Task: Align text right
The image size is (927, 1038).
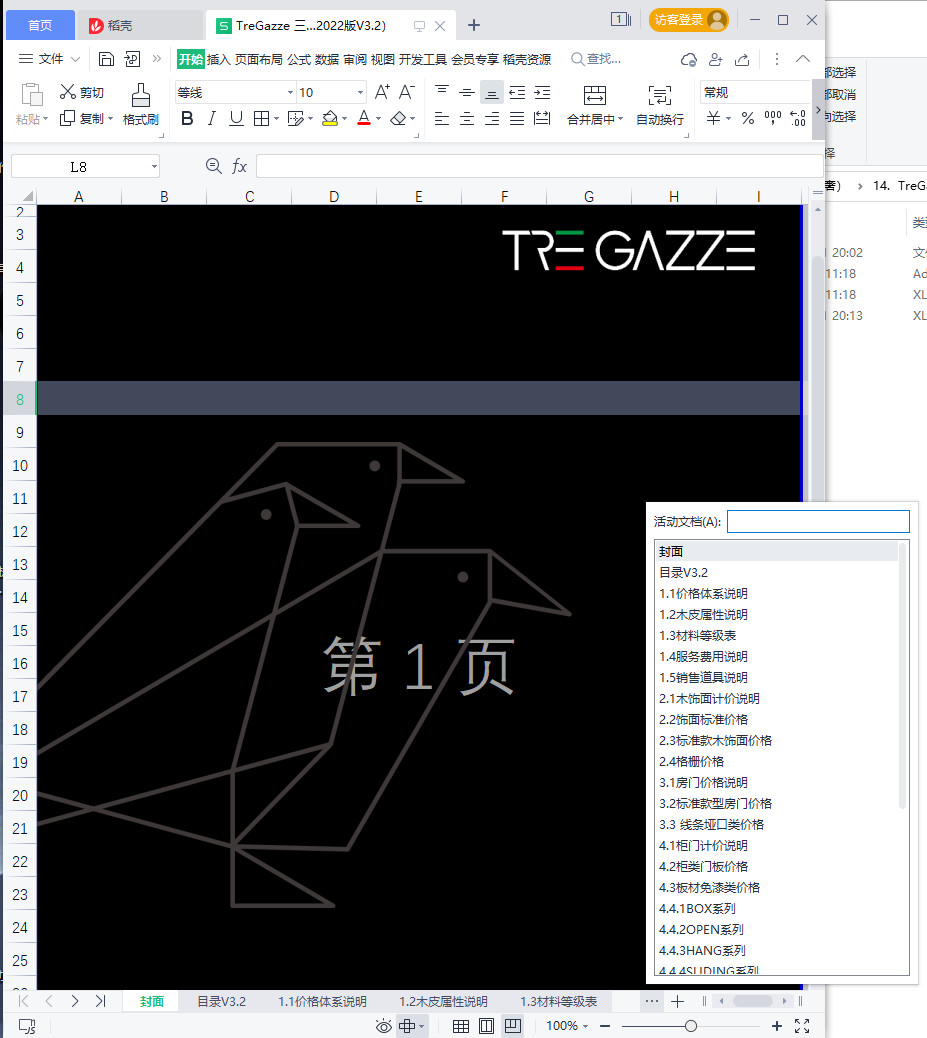Action: 492,118
